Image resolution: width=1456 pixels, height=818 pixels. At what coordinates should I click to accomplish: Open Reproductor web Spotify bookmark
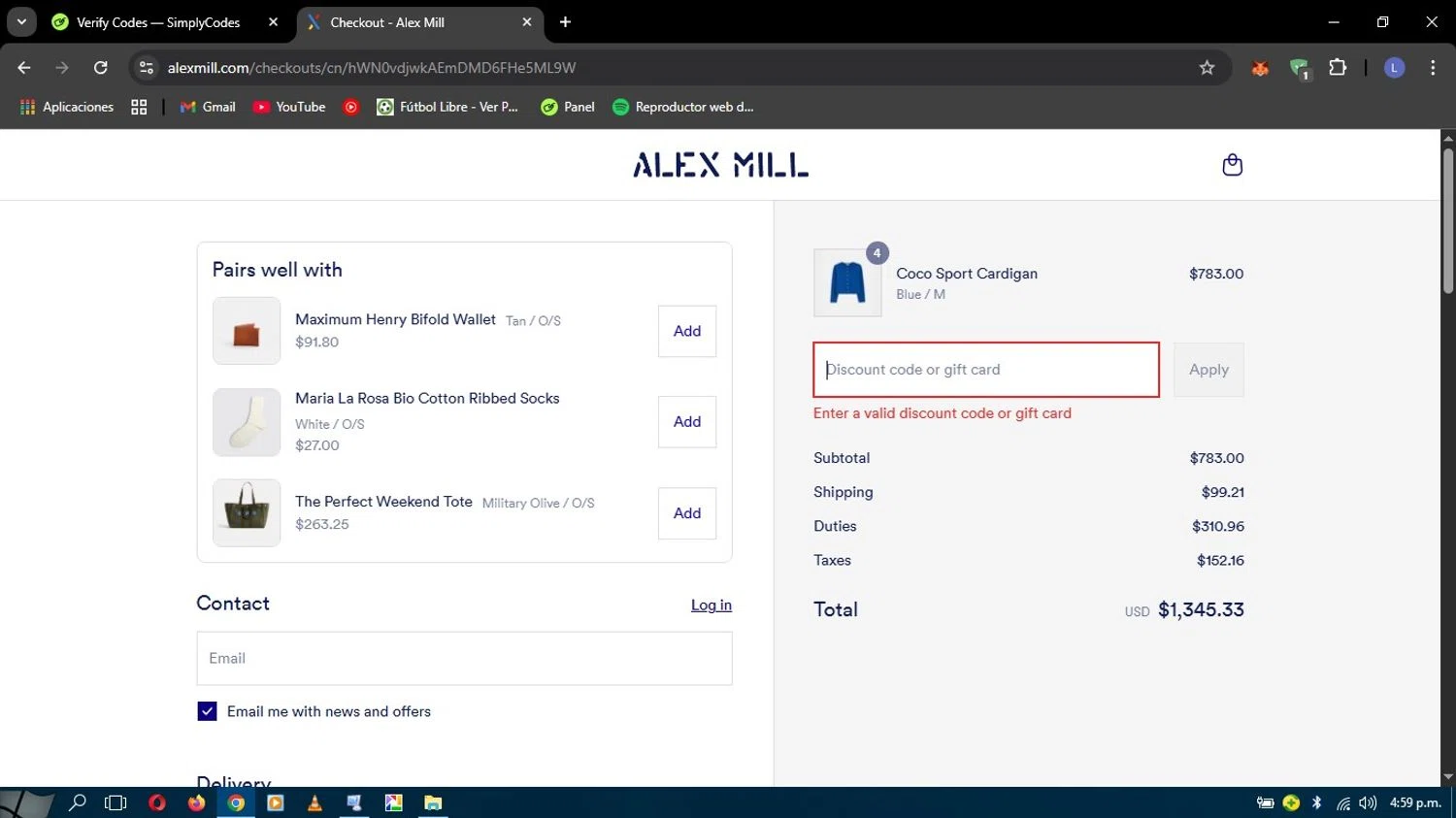pyautogui.click(x=683, y=107)
